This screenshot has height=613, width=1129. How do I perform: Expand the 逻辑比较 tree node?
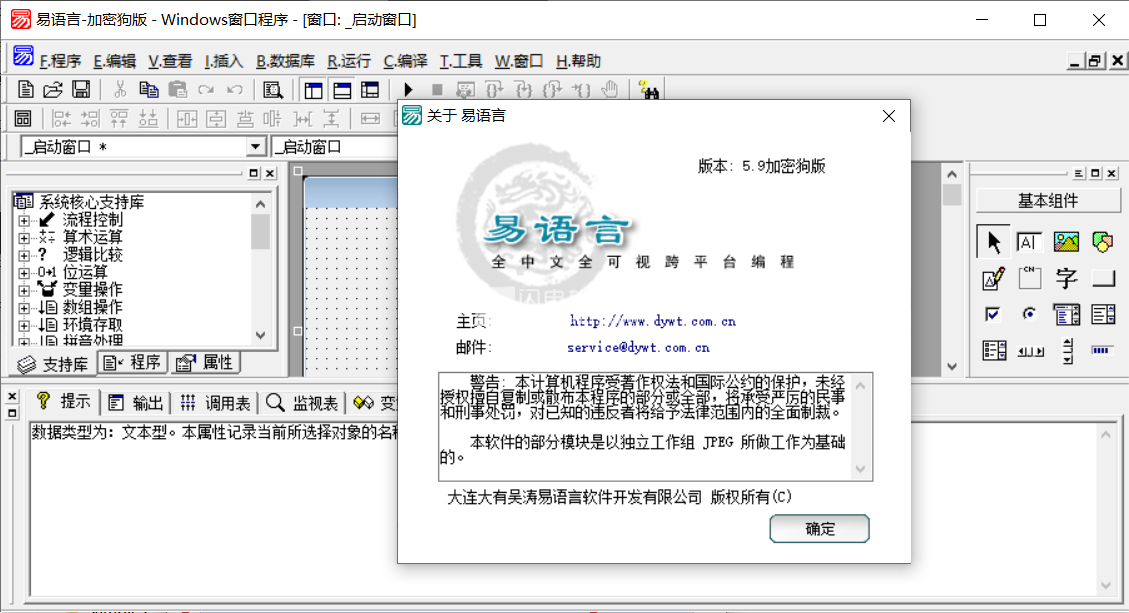pos(24,255)
